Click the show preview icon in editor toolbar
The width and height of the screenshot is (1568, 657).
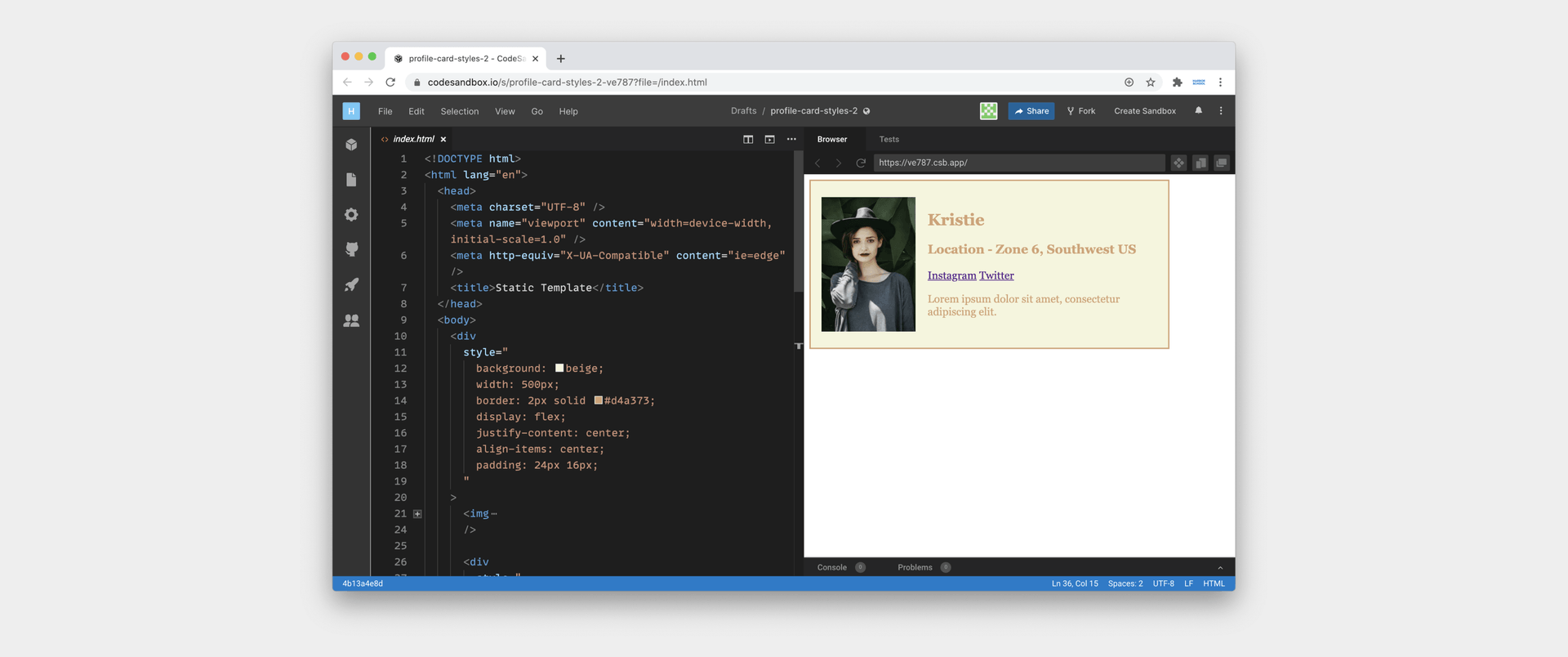[x=769, y=139]
